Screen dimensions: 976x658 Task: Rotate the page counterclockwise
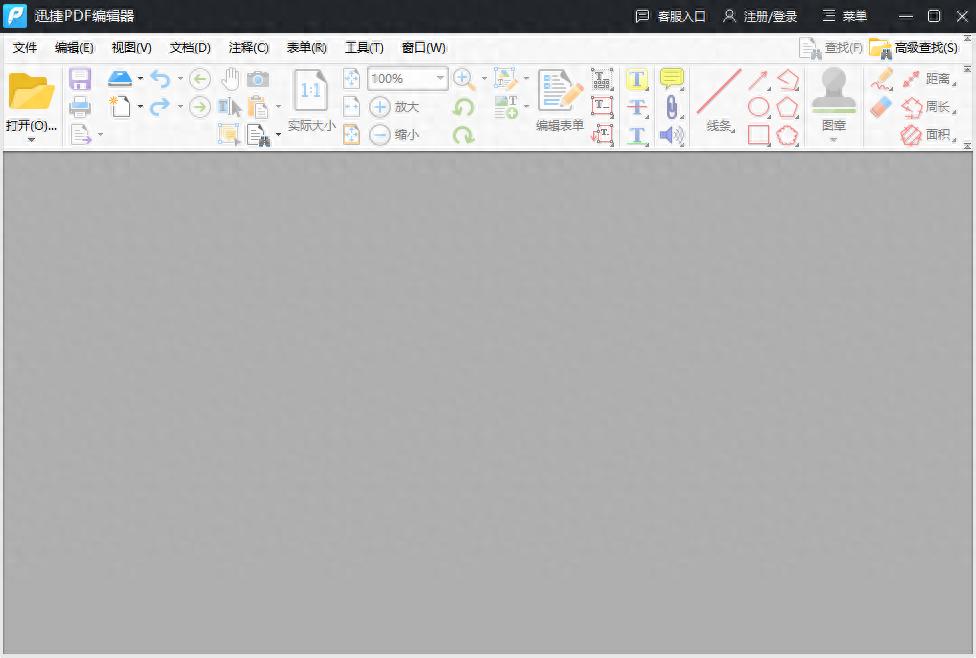465,107
